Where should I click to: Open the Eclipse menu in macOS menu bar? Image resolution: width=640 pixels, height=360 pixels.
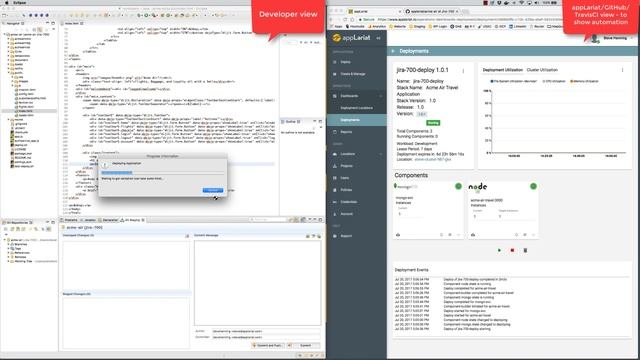(x=19, y=2)
